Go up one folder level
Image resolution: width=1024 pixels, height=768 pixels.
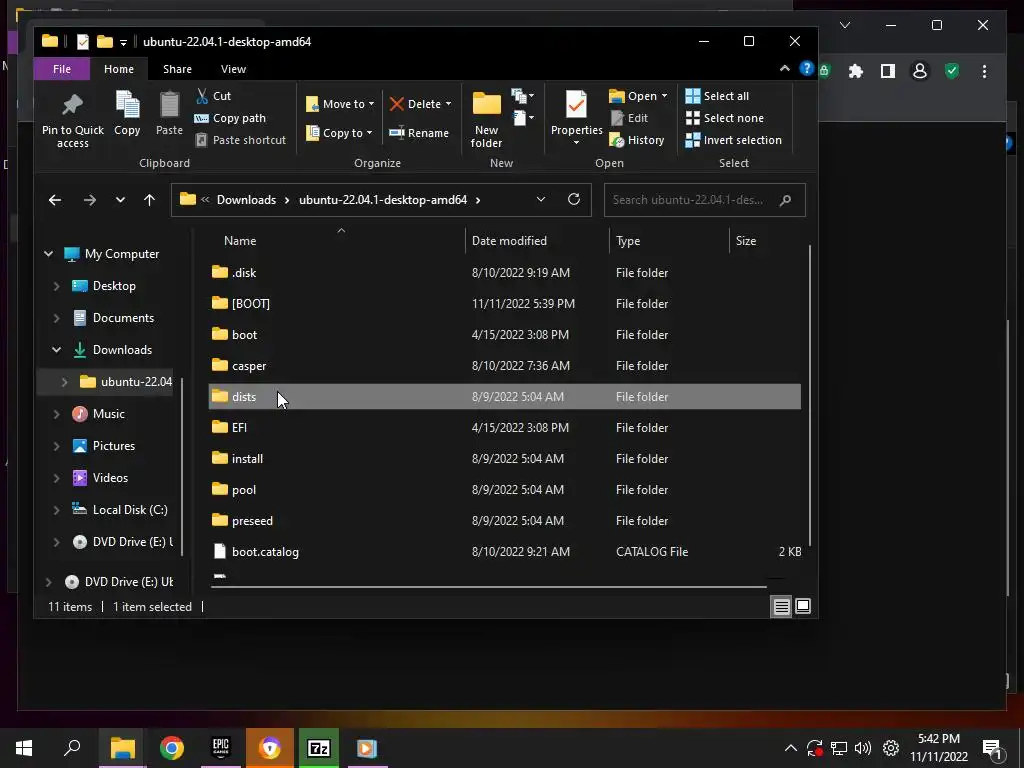pos(150,200)
